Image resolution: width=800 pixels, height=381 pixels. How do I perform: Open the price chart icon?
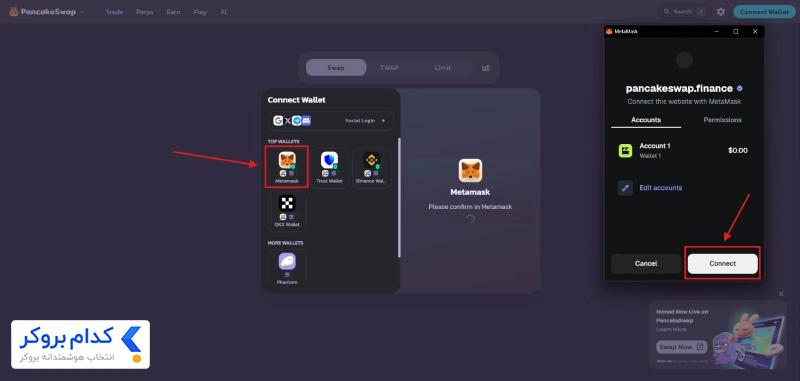[486, 67]
